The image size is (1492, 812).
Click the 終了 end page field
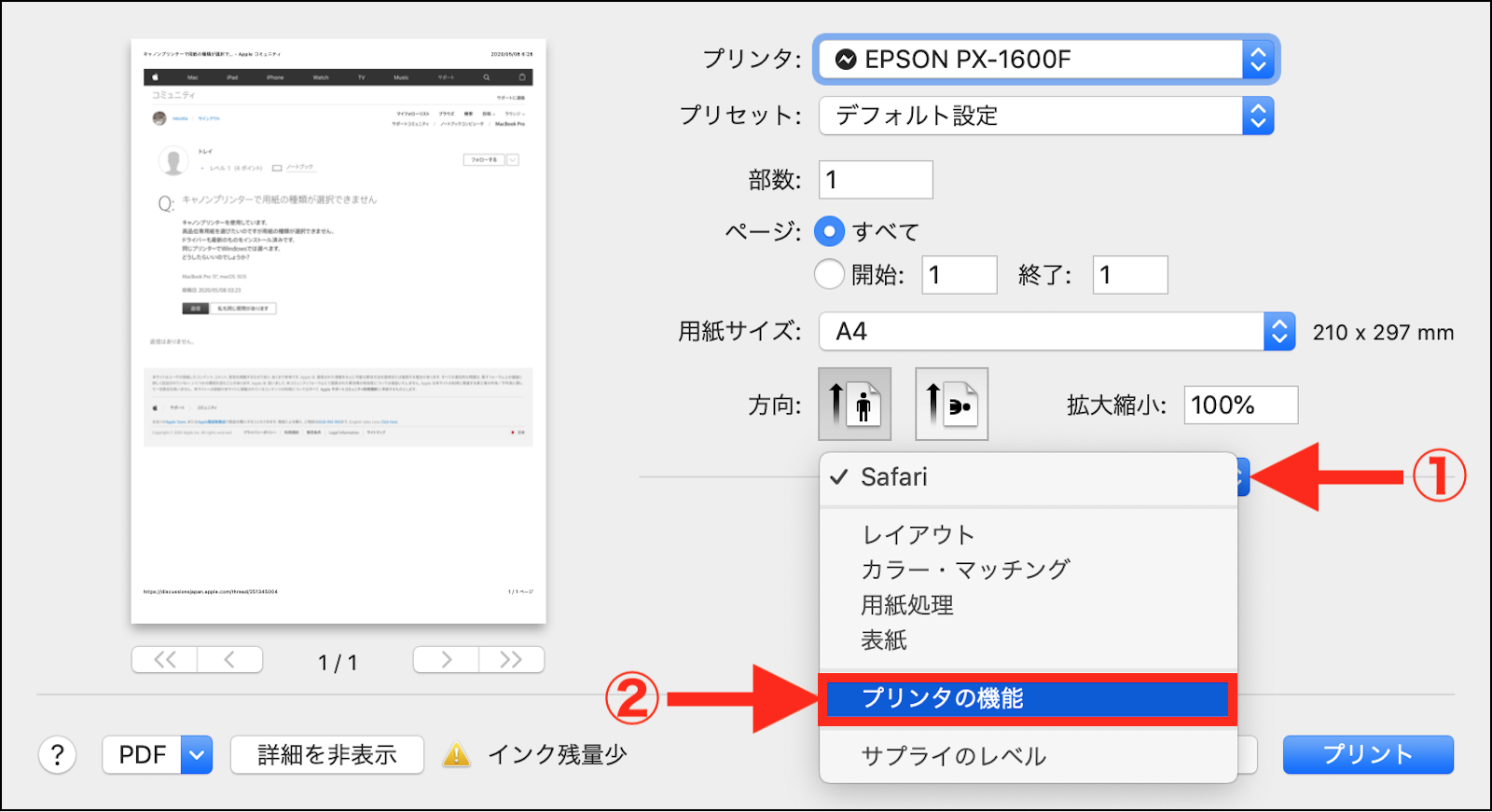click(x=1130, y=275)
